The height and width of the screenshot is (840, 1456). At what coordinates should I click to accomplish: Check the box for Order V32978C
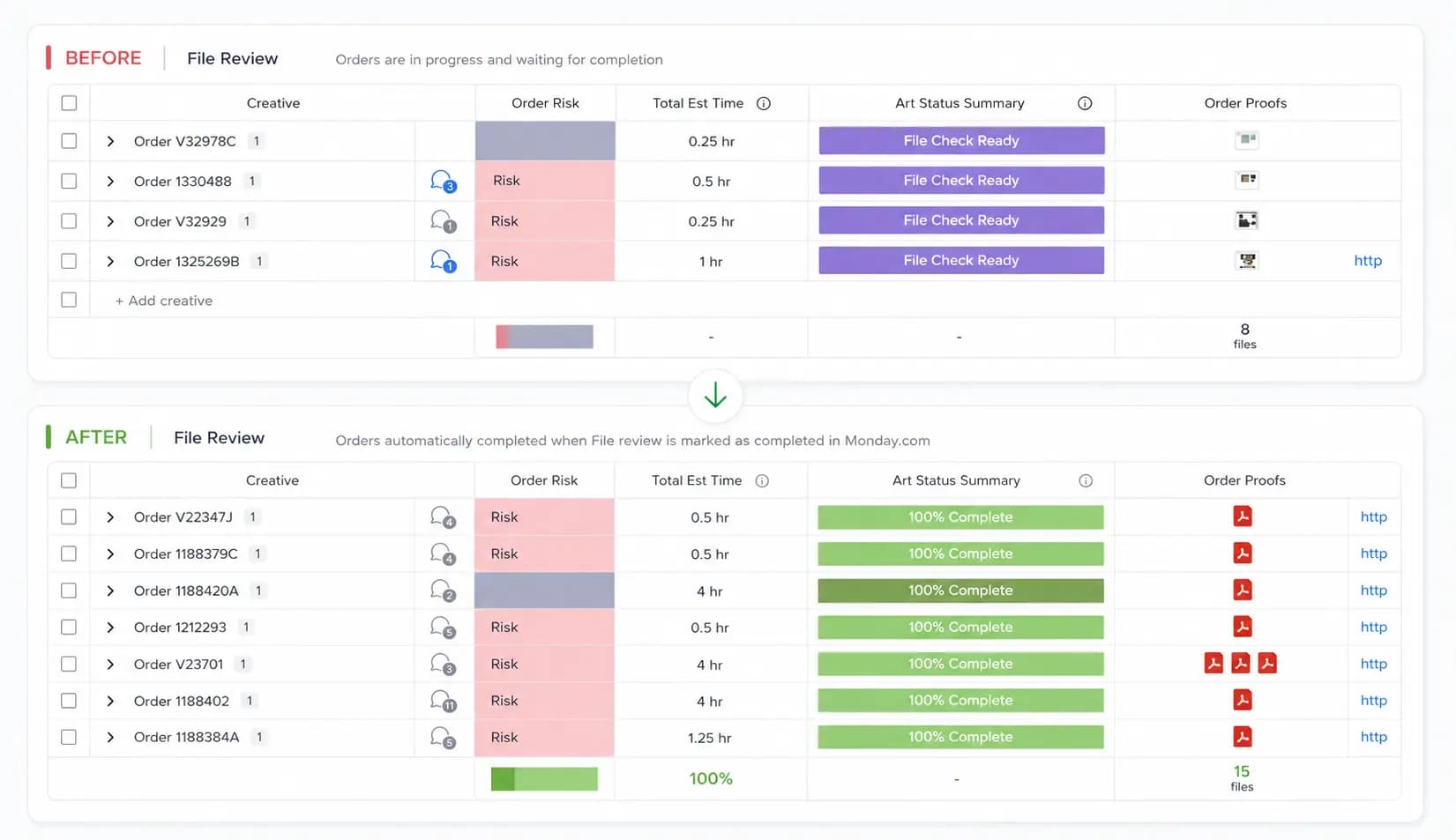(69, 141)
